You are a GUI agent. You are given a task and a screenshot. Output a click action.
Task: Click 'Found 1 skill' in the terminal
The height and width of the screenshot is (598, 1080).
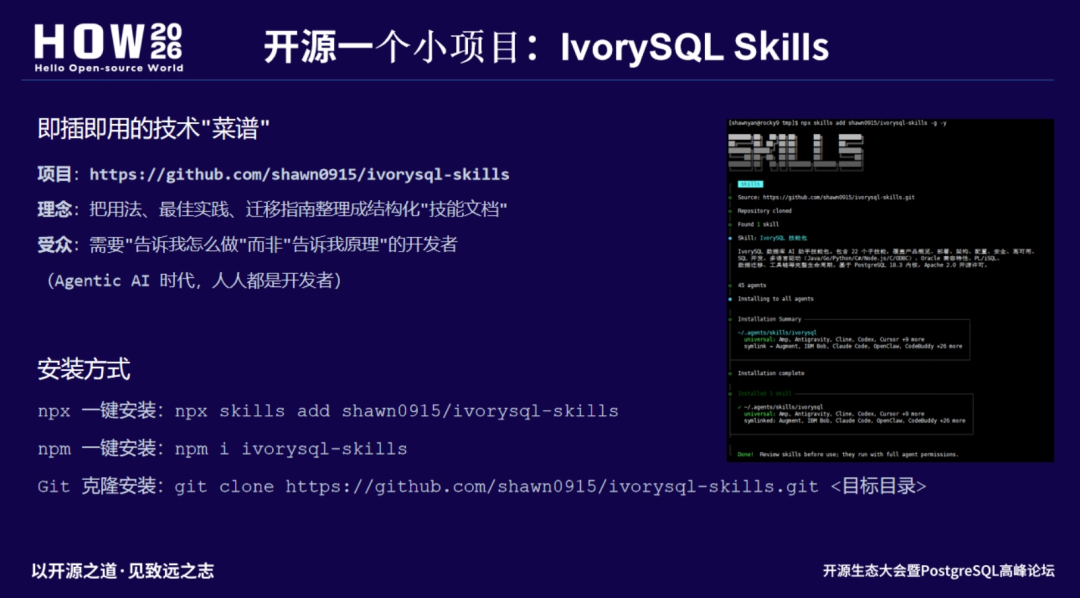pyautogui.click(x=756, y=224)
